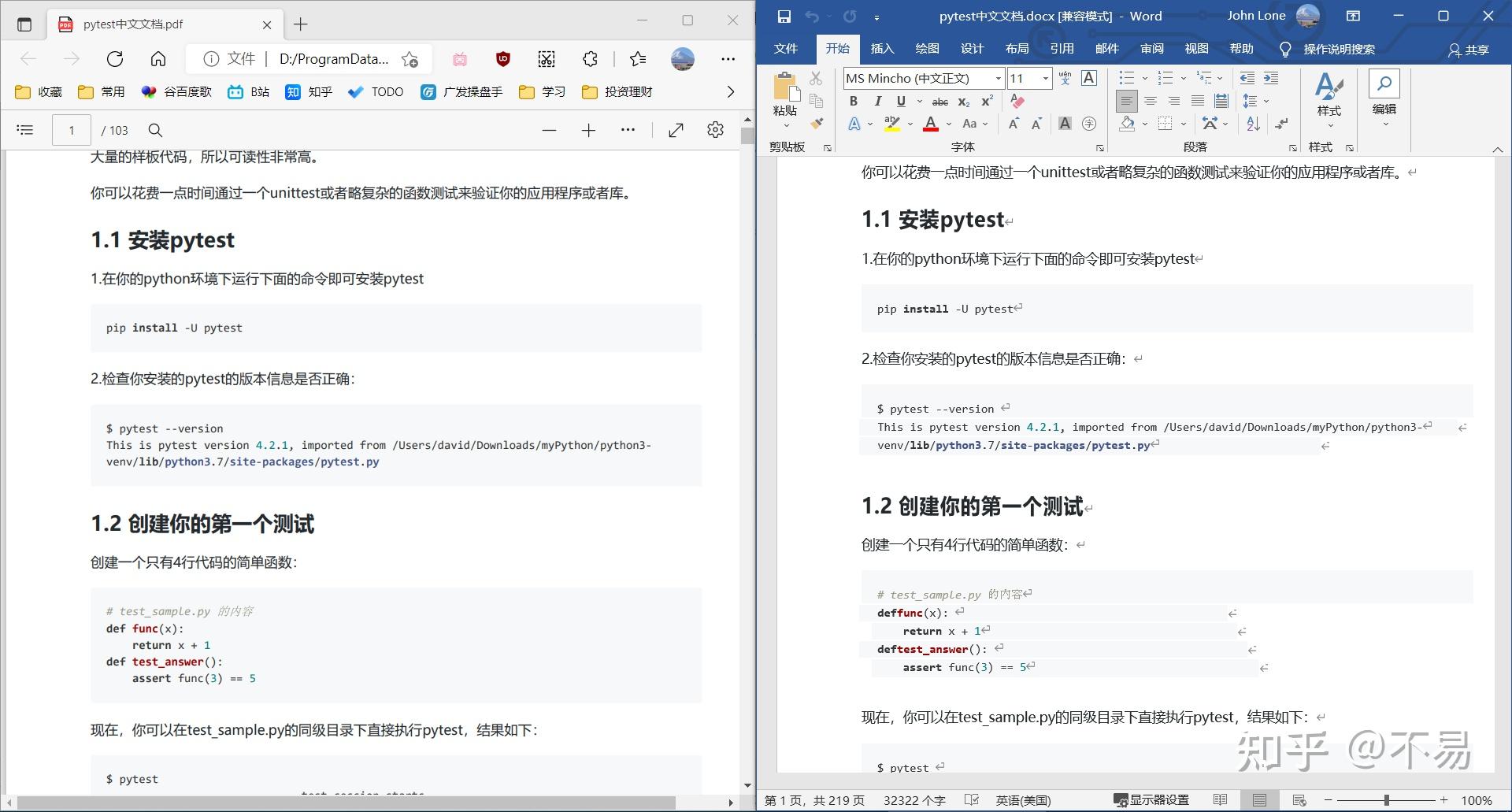
Task: Open the 审阅 ribbon tab
Action: (1152, 49)
